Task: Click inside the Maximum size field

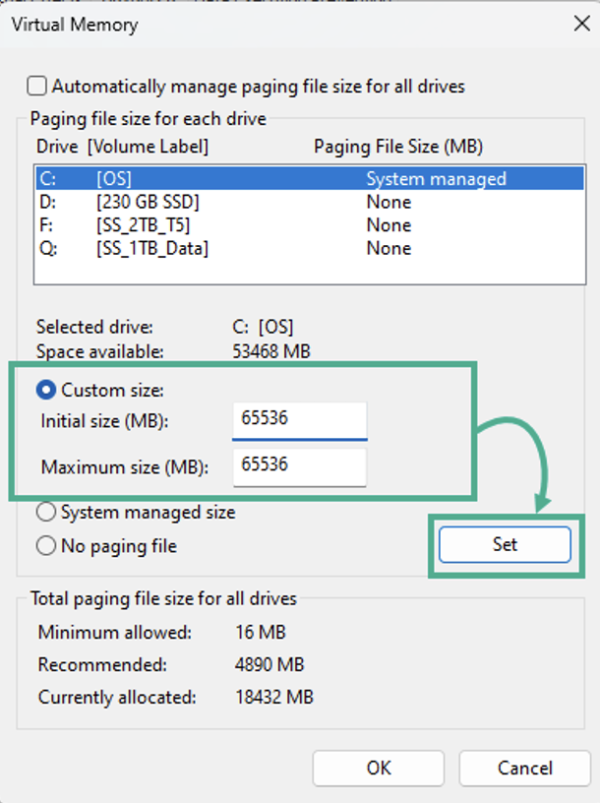Action: (299, 467)
